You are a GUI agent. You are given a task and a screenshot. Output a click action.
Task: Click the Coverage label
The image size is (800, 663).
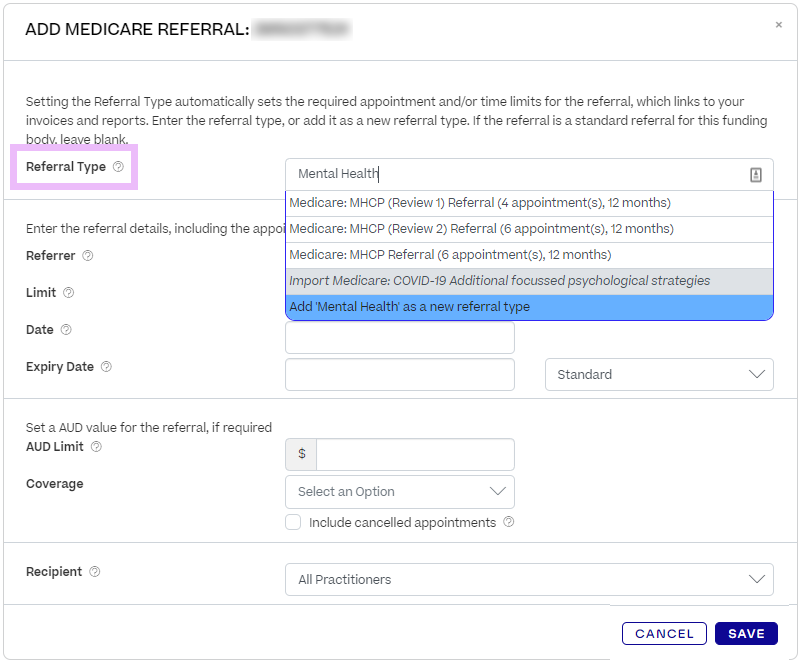(55, 484)
